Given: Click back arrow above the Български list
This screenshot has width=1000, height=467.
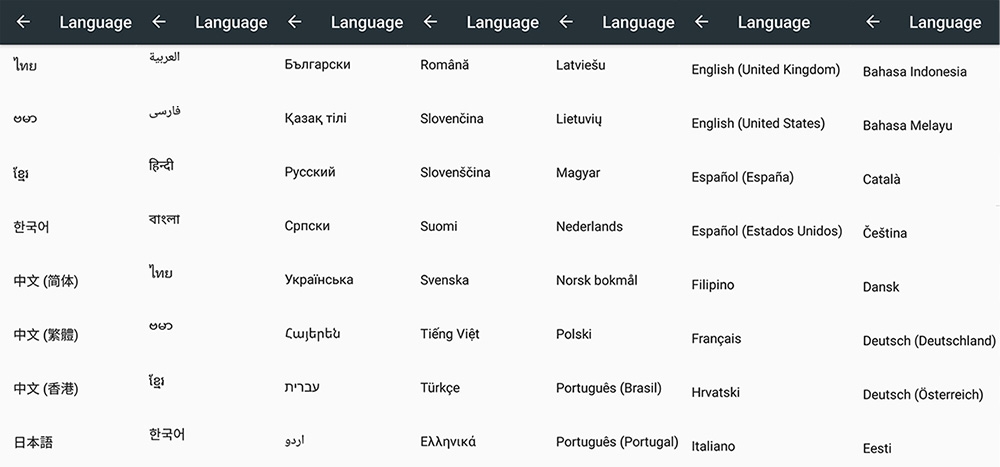Looking at the screenshot, I should point(294,22).
